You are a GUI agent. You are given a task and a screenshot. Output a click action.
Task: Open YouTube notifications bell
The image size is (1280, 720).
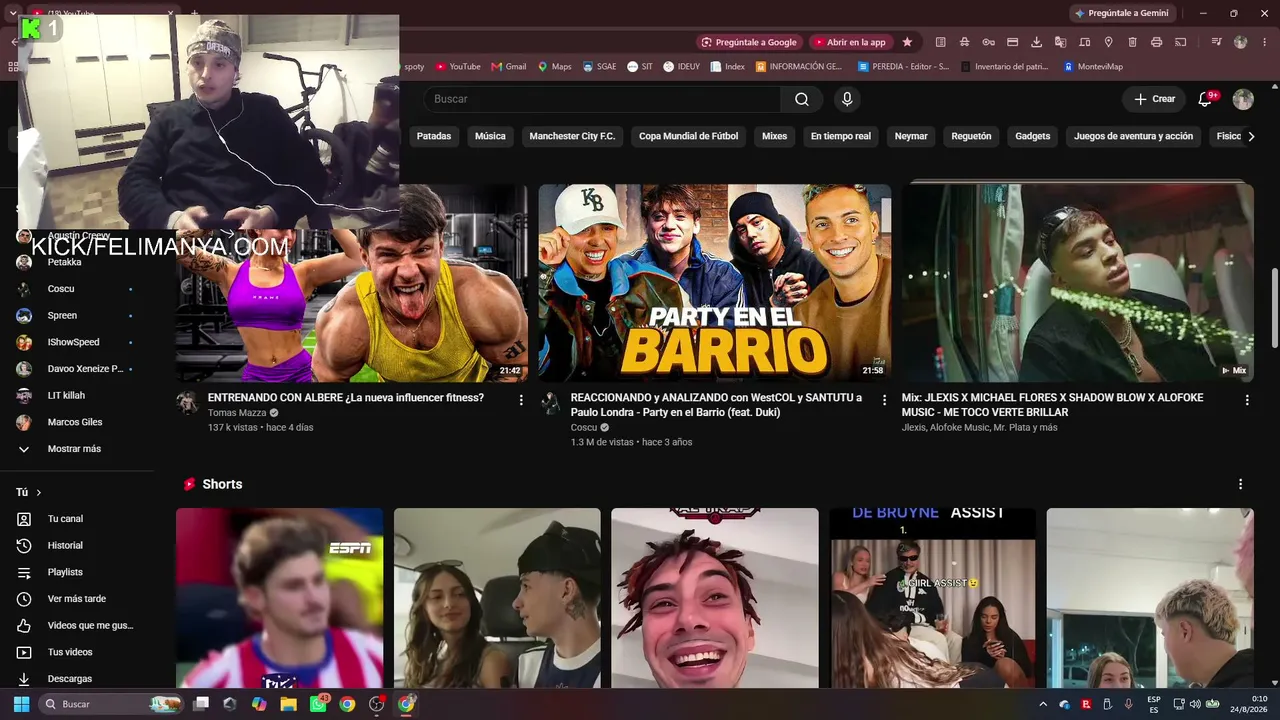1205,99
